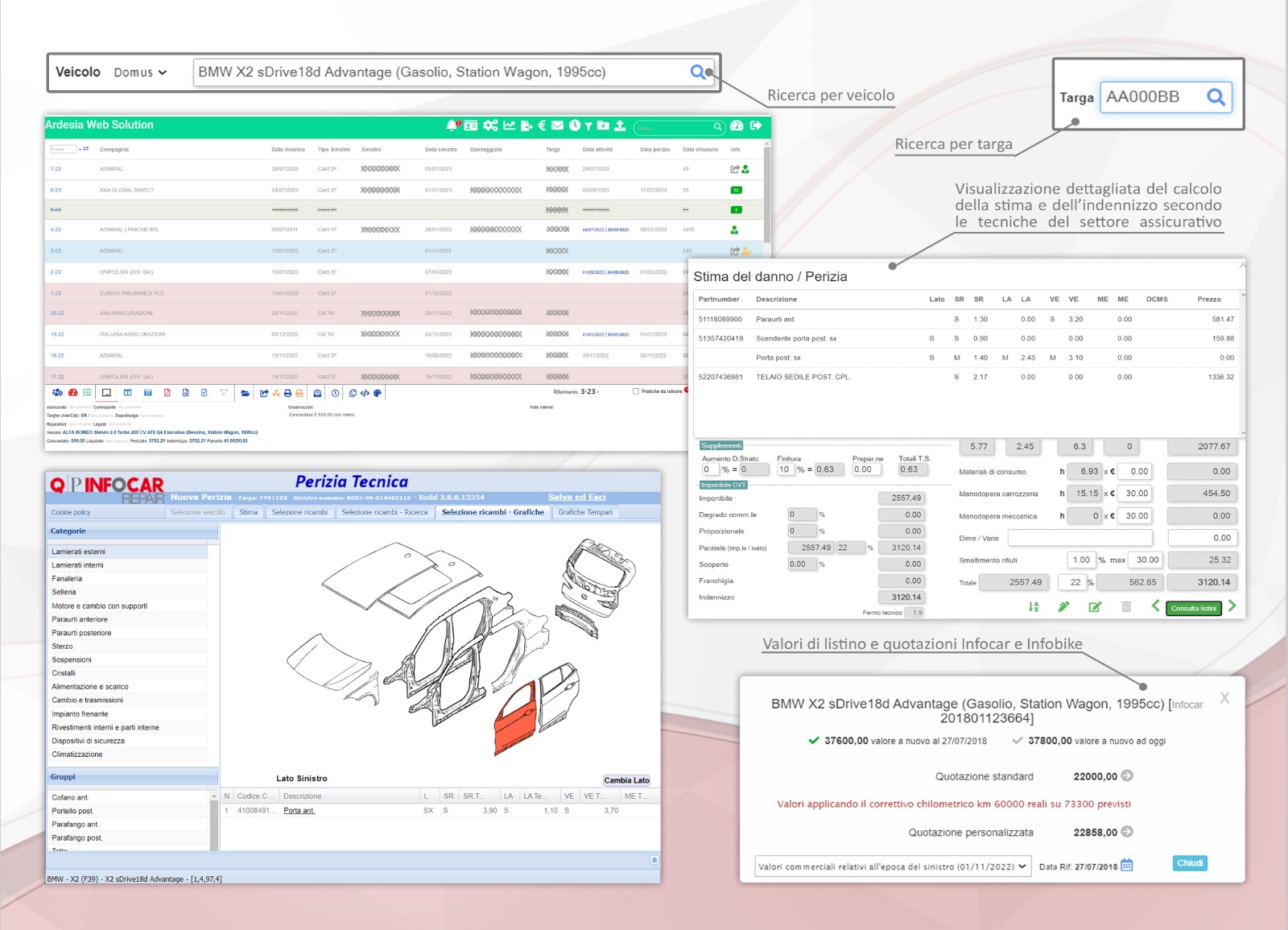Toggle the Pratiche da istruire checkbox
The image size is (1288, 930).
(x=636, y=391)
